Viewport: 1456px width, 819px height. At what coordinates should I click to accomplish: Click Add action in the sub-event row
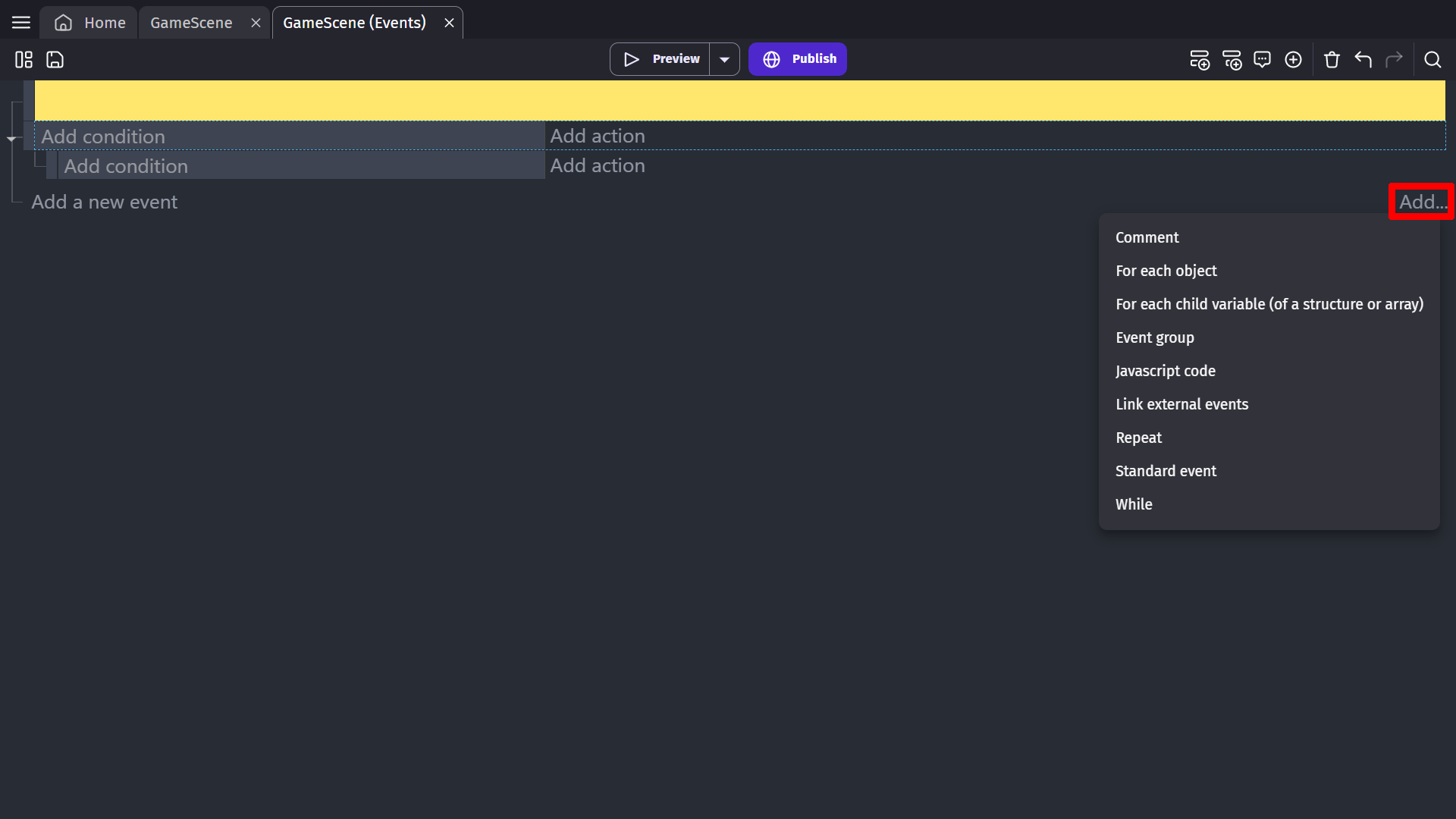598,165
